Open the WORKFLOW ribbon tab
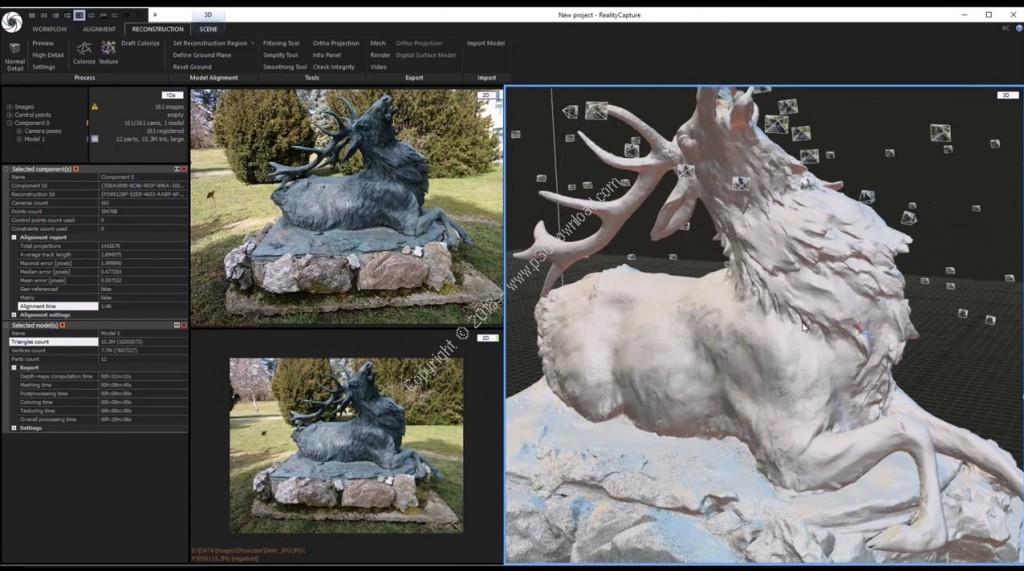 pos(50,29)
